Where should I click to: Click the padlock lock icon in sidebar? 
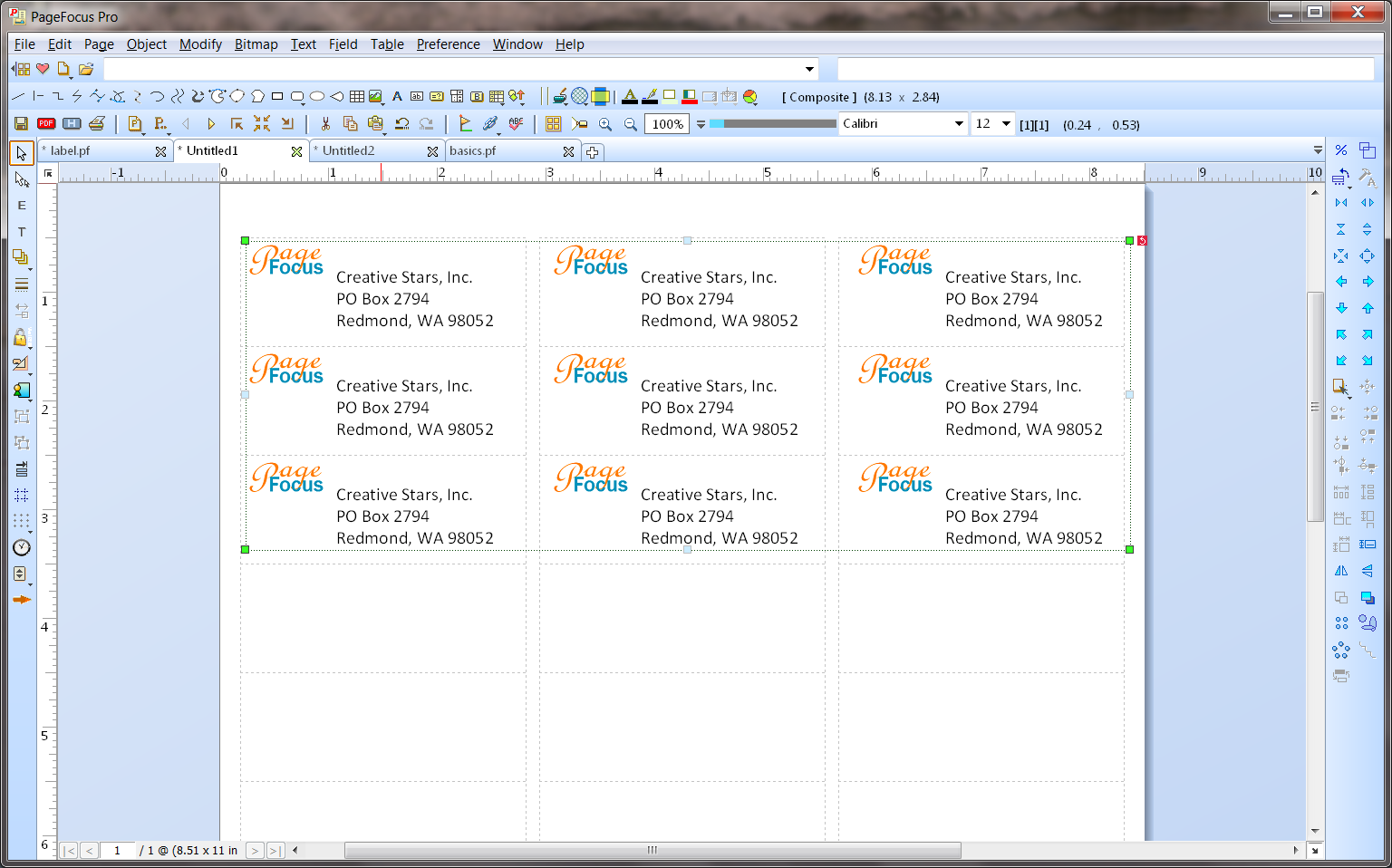(21, 338)
